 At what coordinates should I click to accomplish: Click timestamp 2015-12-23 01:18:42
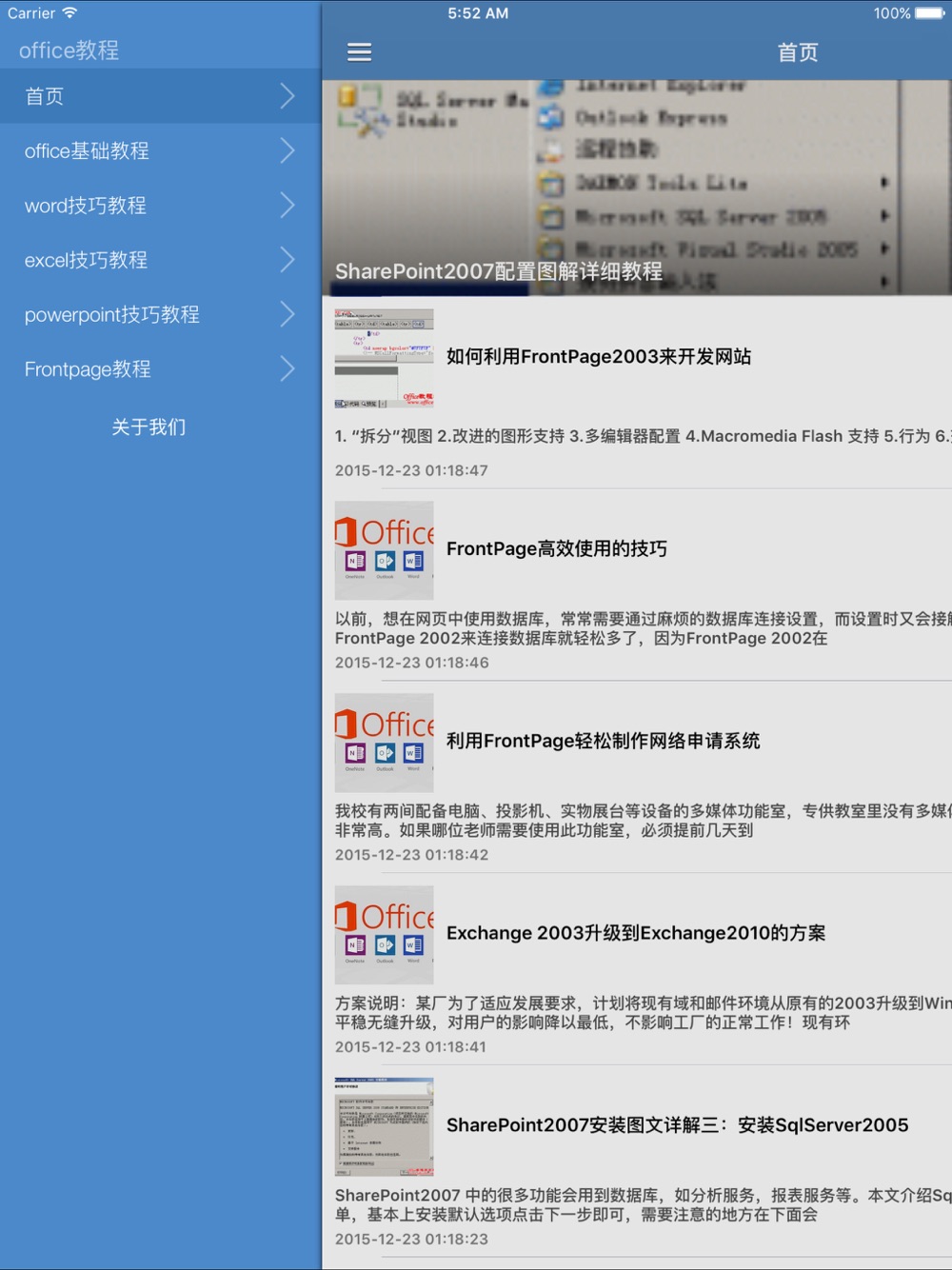click(x=411, y=855)
